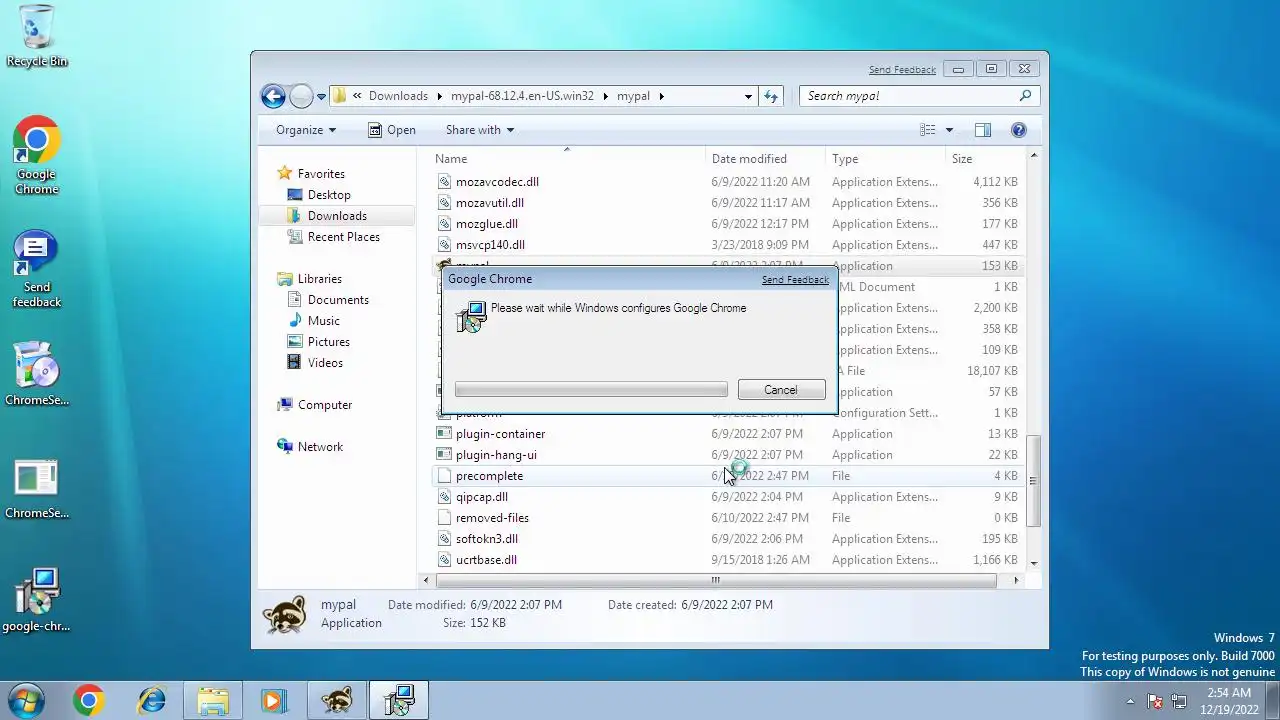Open the Organize menu

[306, 130]
